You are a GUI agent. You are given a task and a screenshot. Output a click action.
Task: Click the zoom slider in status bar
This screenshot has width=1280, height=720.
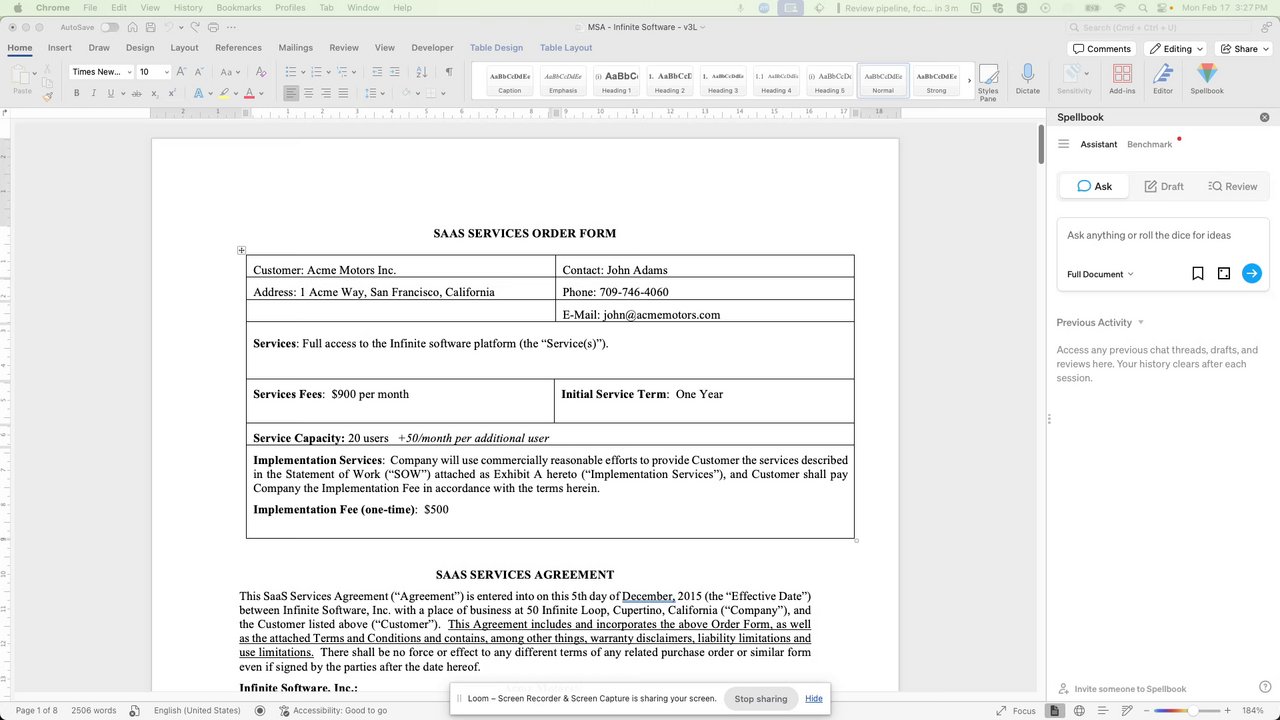click(x=1189, y=710)
